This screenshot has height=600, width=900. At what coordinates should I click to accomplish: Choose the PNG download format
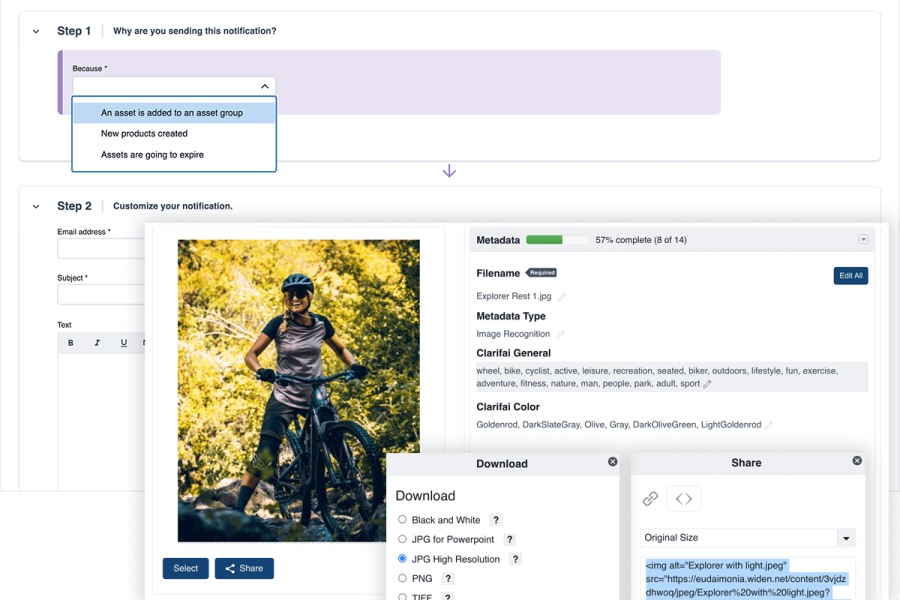(x=403, y=578)
